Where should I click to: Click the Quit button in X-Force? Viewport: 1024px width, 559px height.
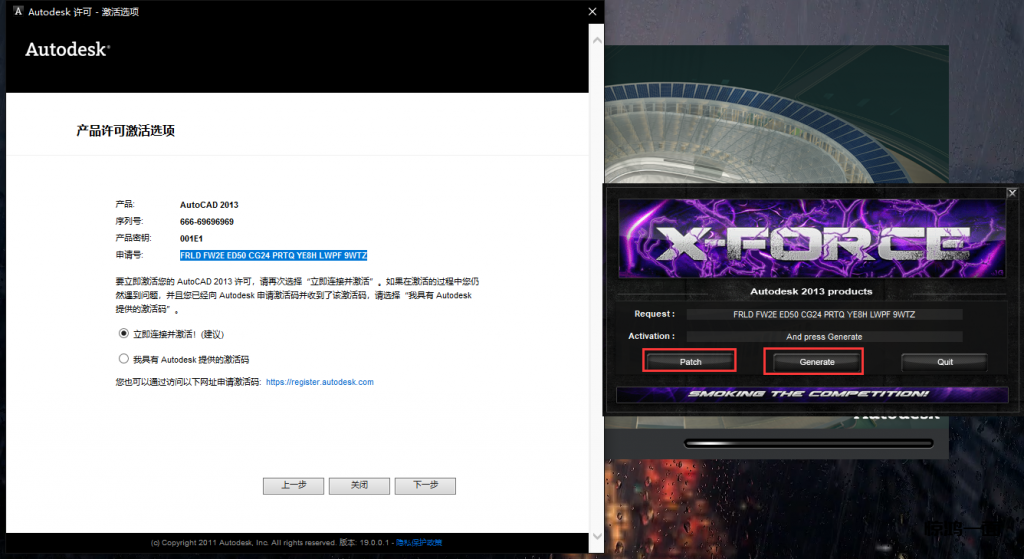pyautogui.click(x=944, y=362)
